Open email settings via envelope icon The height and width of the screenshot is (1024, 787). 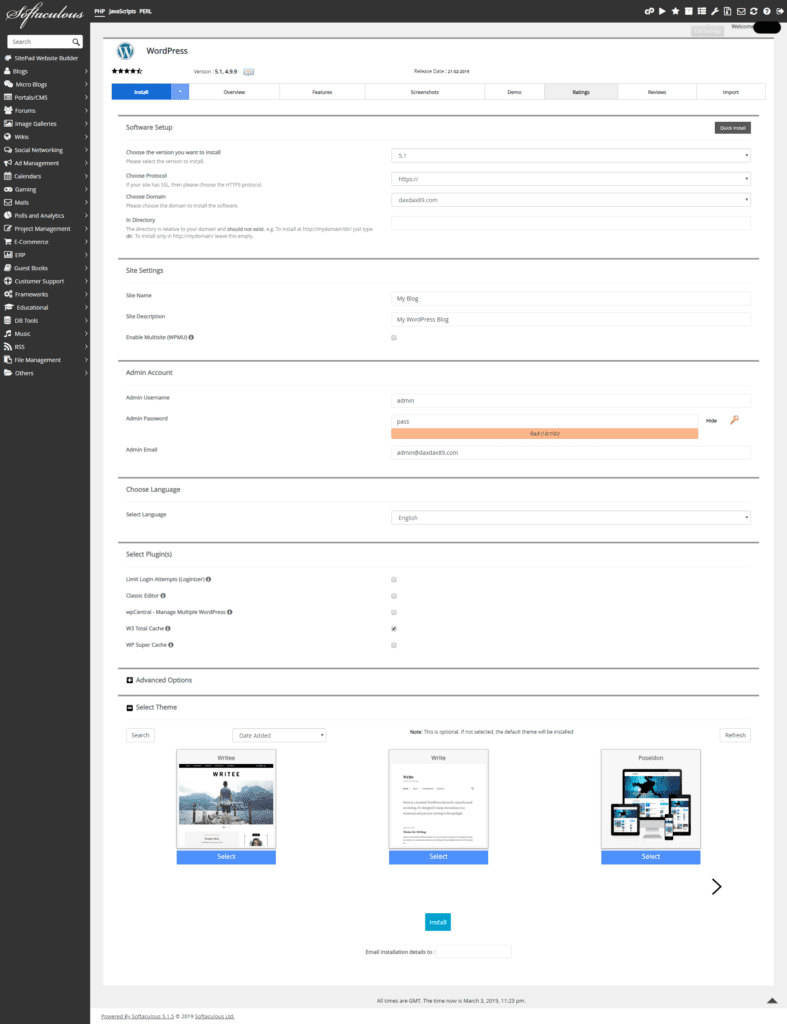741,11
